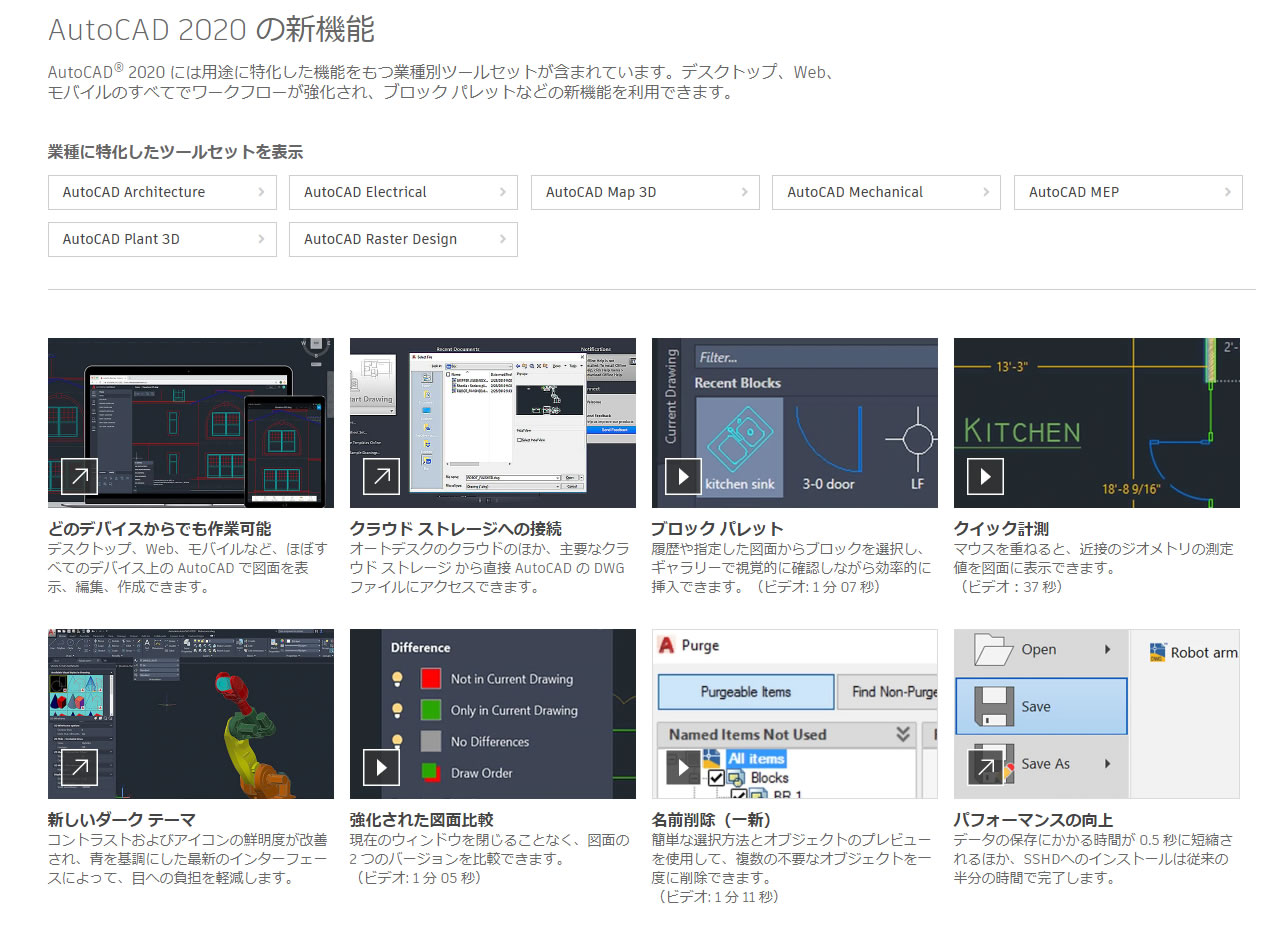The height and width of the screenshot is (930, 1288).
Task: Click the expand arrow icon on the Save menu thumbnail
Action: coord(985,767)
